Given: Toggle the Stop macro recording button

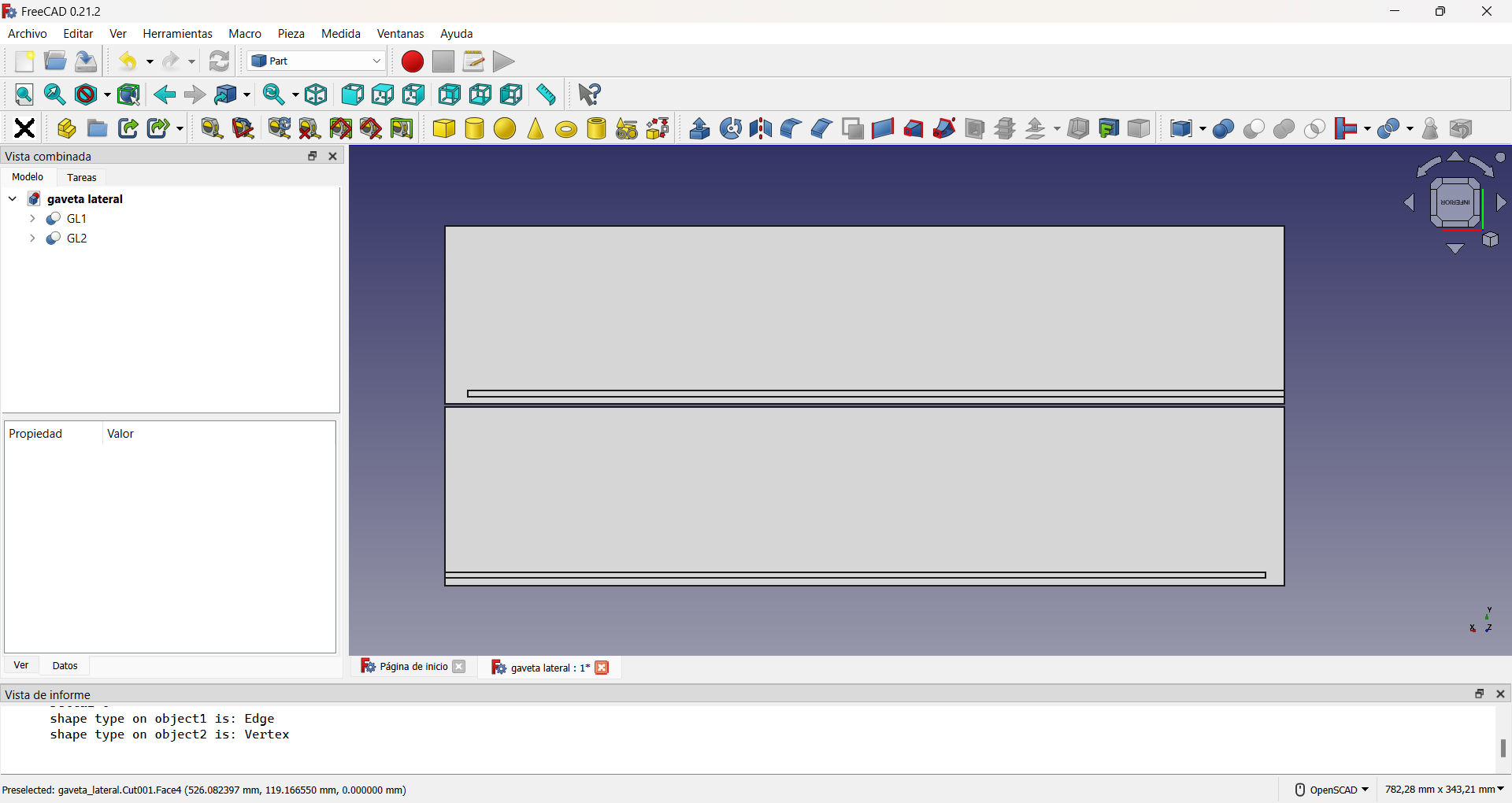Looking at the screenshot, I should tap(443, 61).
